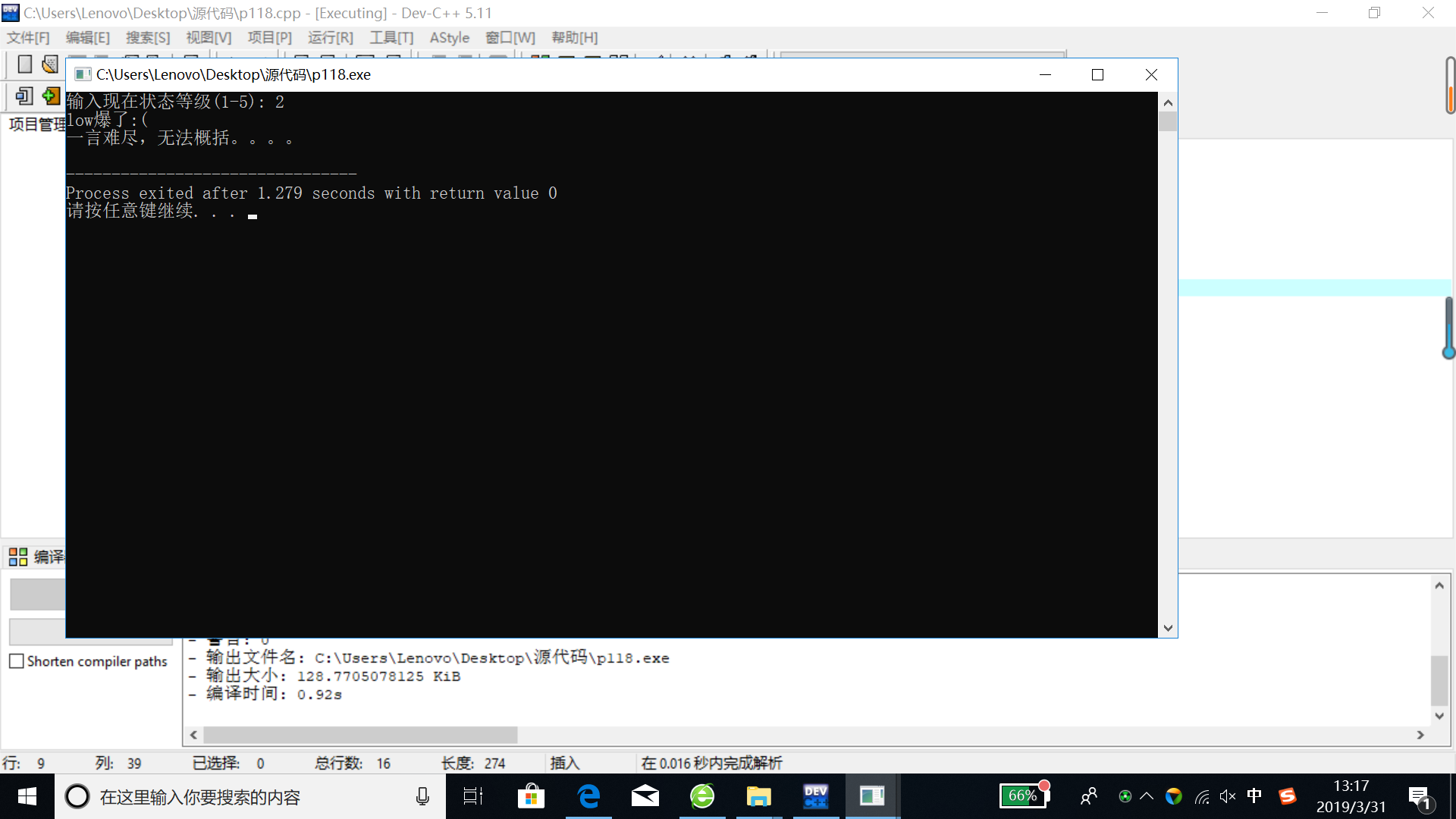Click the compile log horizontal scrollbar thumb
Screen dimensions: 1456x819
(x=360, y=735)
